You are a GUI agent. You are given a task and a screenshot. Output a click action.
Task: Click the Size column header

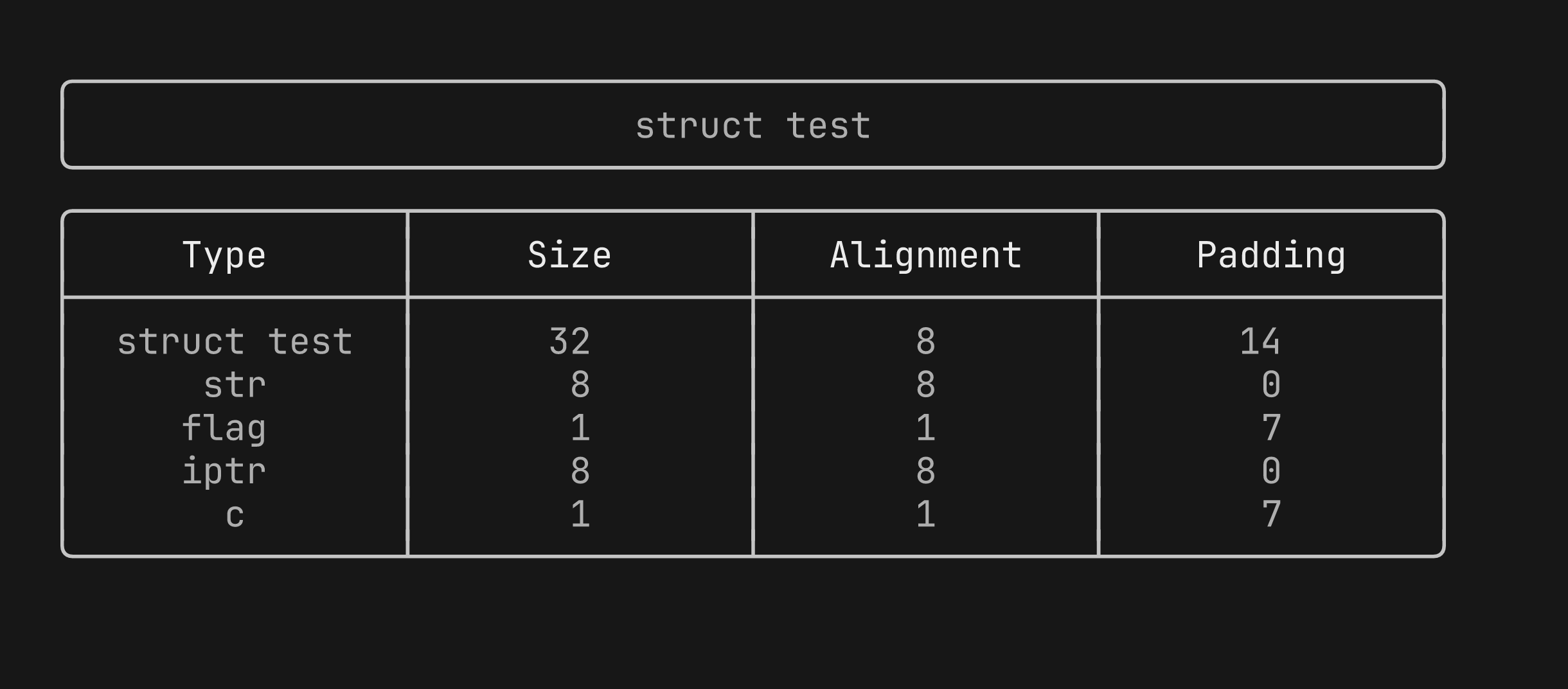569,255
